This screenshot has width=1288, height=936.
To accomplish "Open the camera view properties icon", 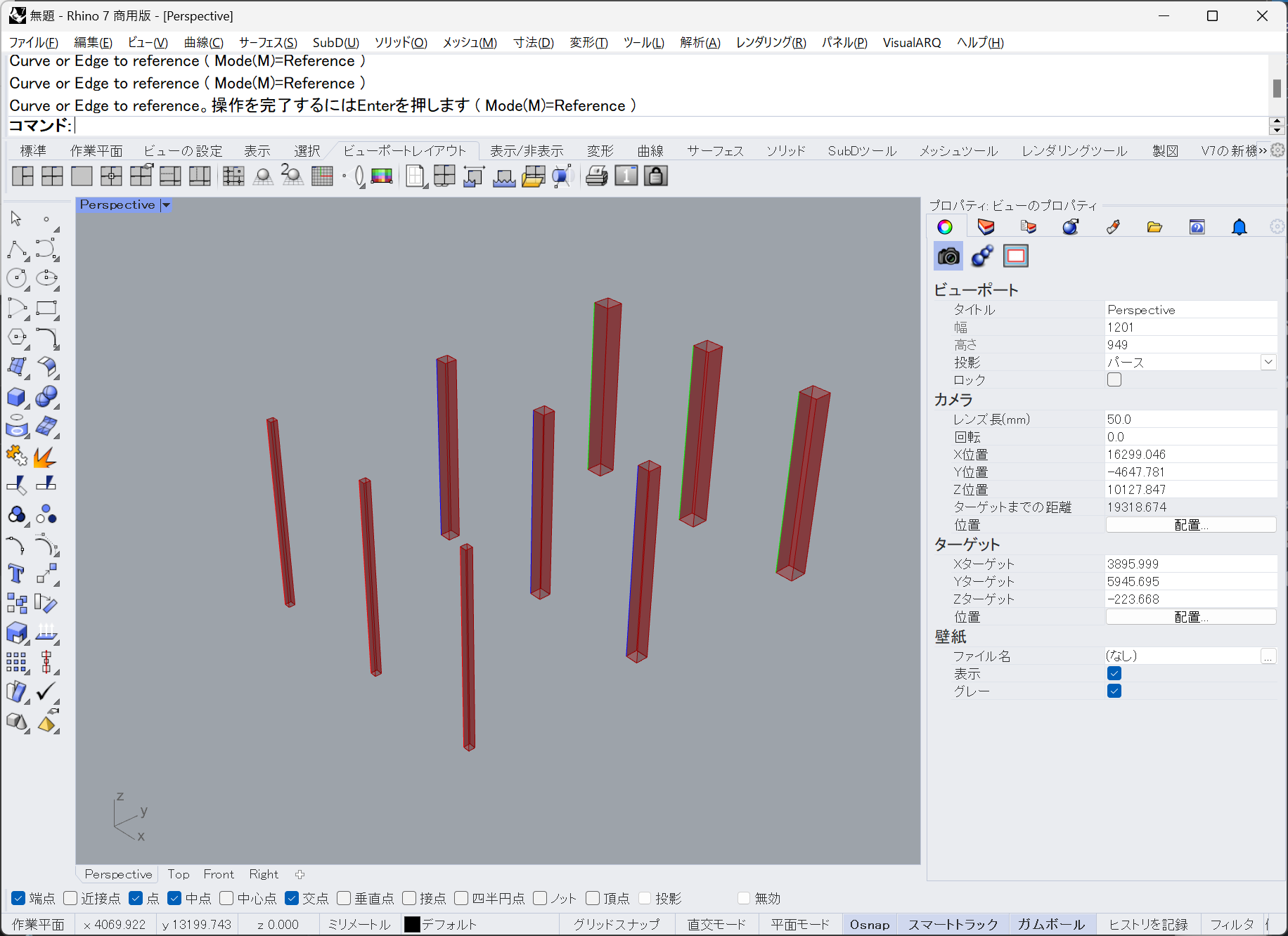I will click(948, 256).
